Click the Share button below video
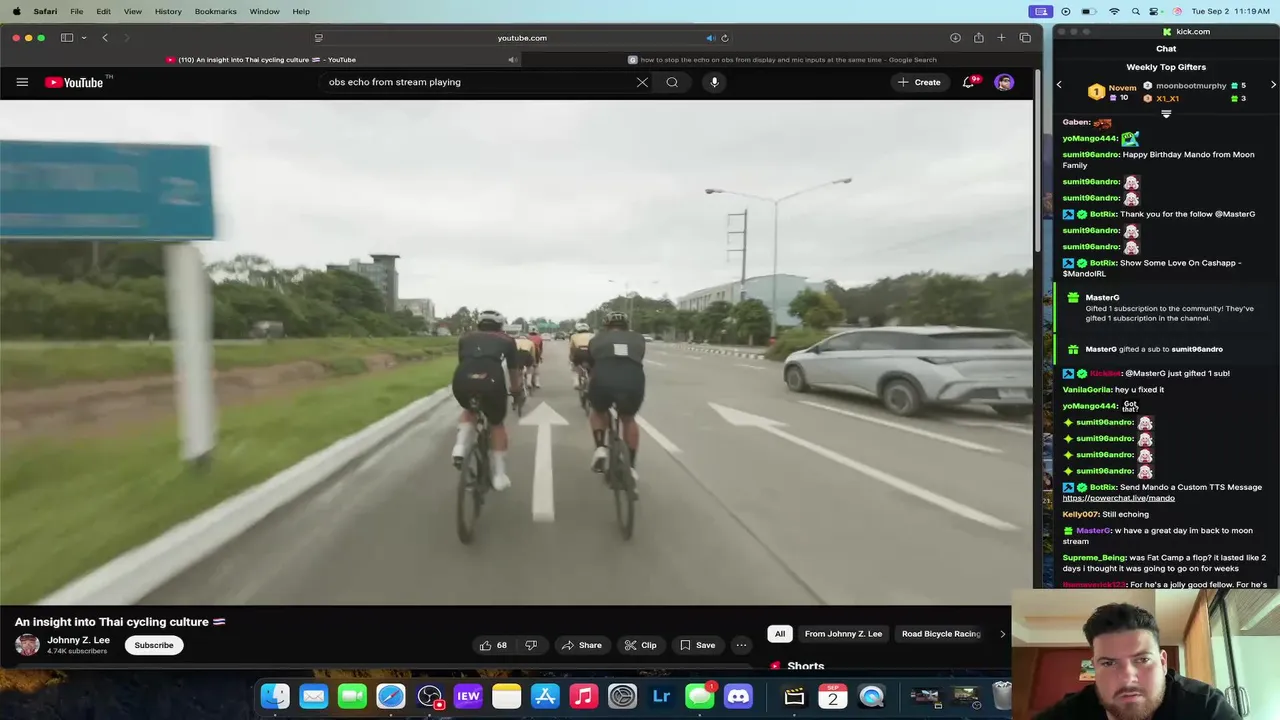Image resolution: width=1280 pixels, height=720 pixels. tap(582, 645)
